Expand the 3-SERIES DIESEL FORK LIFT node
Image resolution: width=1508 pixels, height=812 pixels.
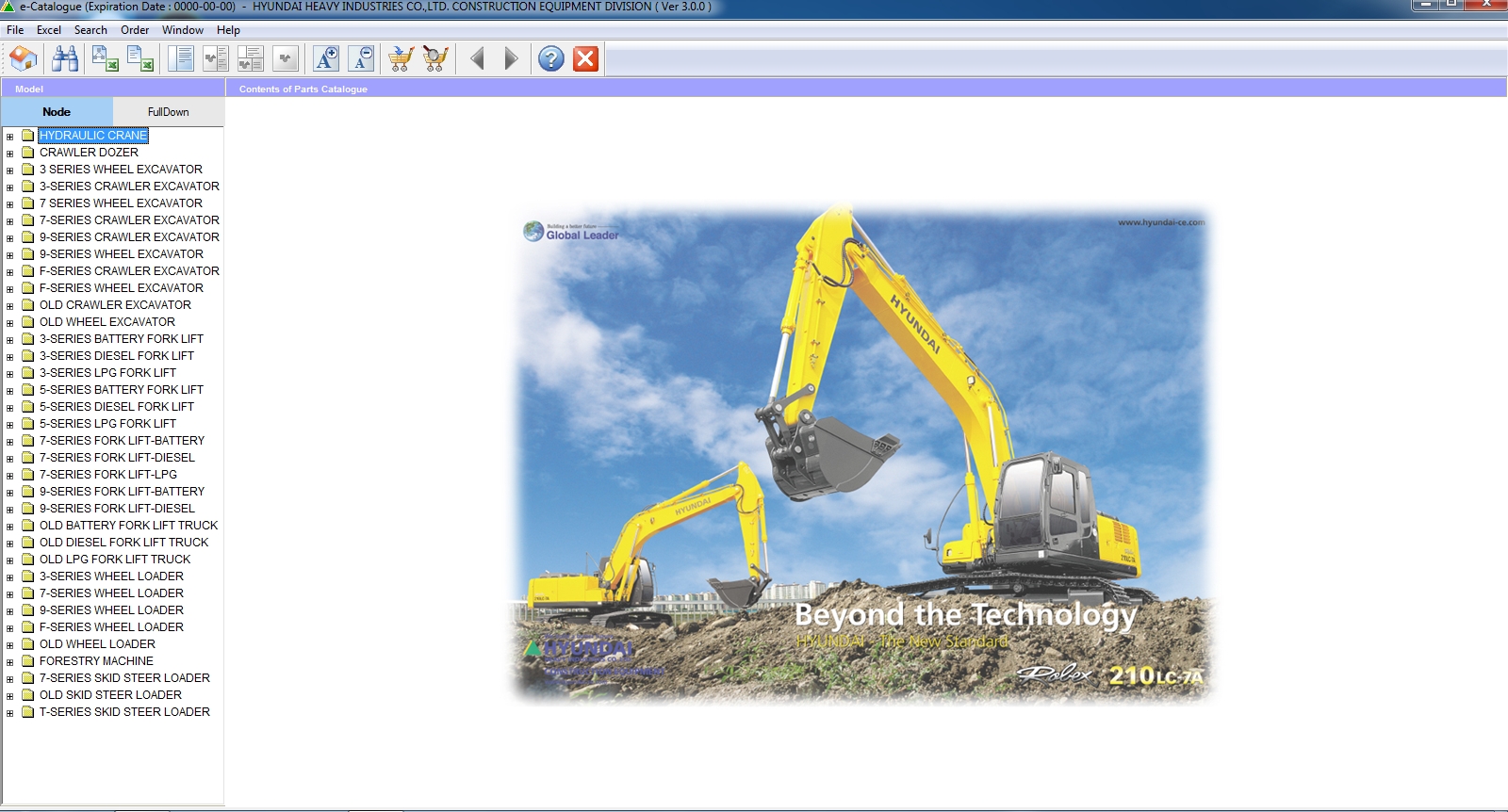click(x=9, y=357)
